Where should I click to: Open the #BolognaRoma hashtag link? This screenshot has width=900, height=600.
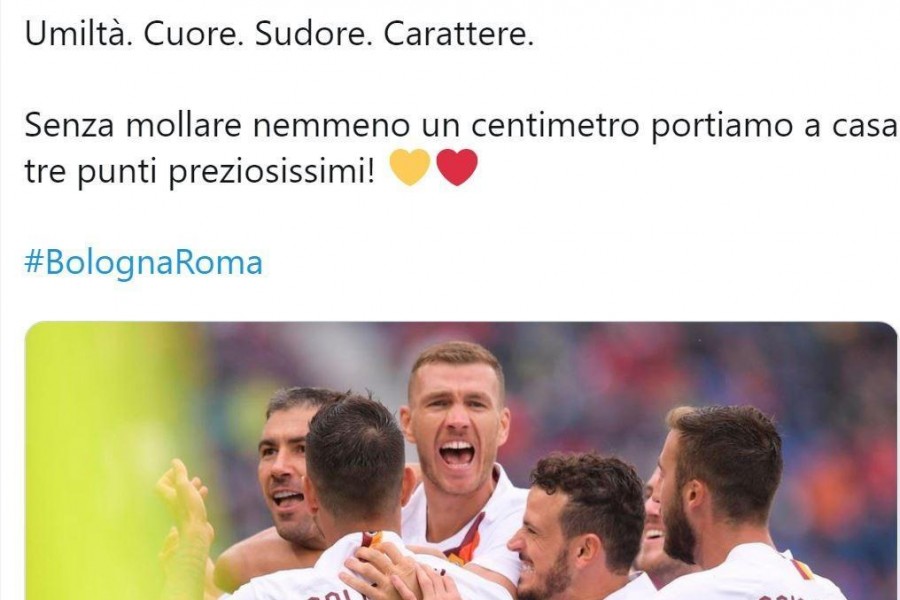[143, 263]
